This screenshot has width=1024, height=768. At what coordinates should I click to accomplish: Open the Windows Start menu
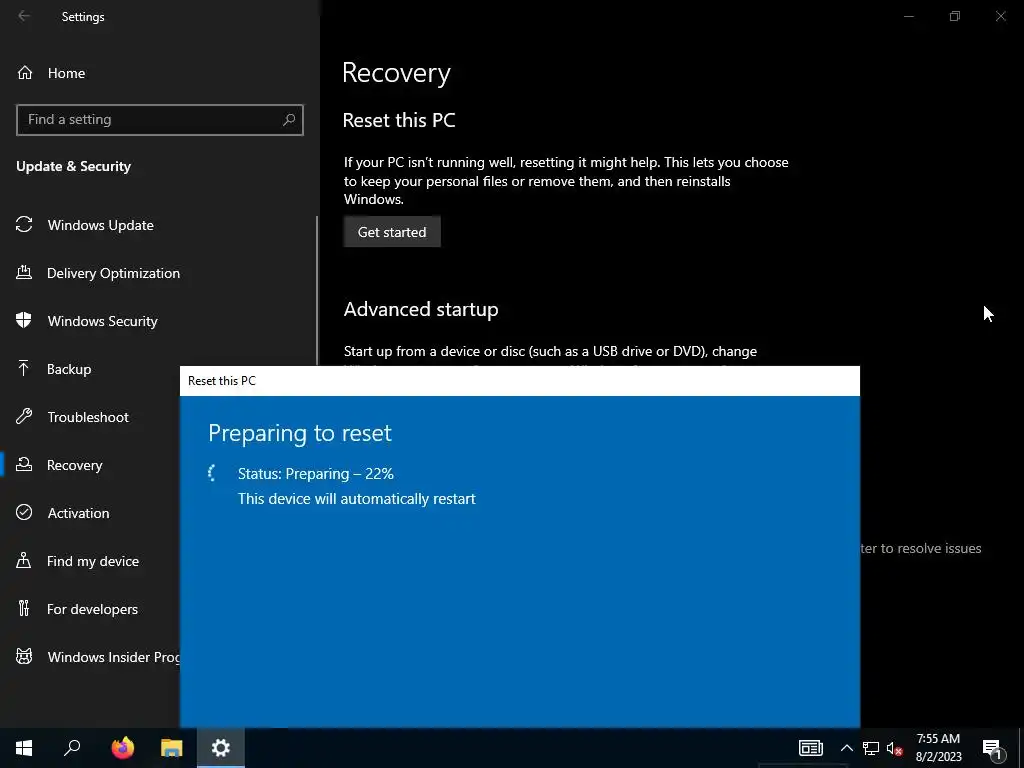(x=24, y=748)
